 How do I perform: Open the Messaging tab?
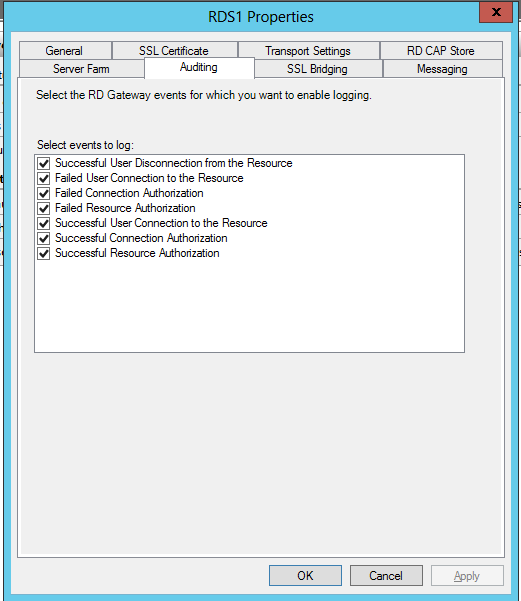click(x=443, y=69)
